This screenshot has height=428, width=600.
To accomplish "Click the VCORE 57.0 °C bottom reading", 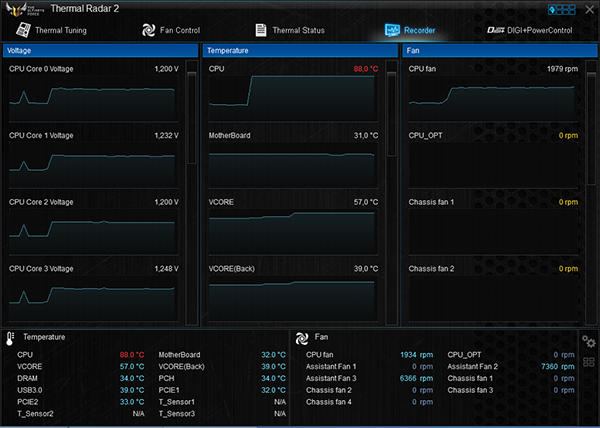I will click(x=132, y=366).
